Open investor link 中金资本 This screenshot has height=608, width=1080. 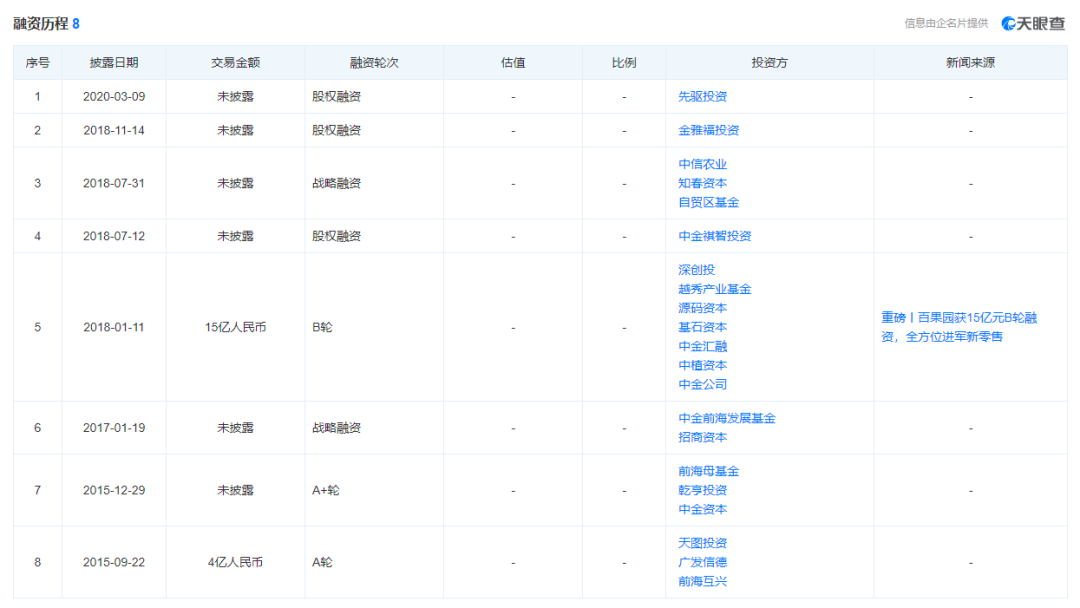tap(703, 510)
